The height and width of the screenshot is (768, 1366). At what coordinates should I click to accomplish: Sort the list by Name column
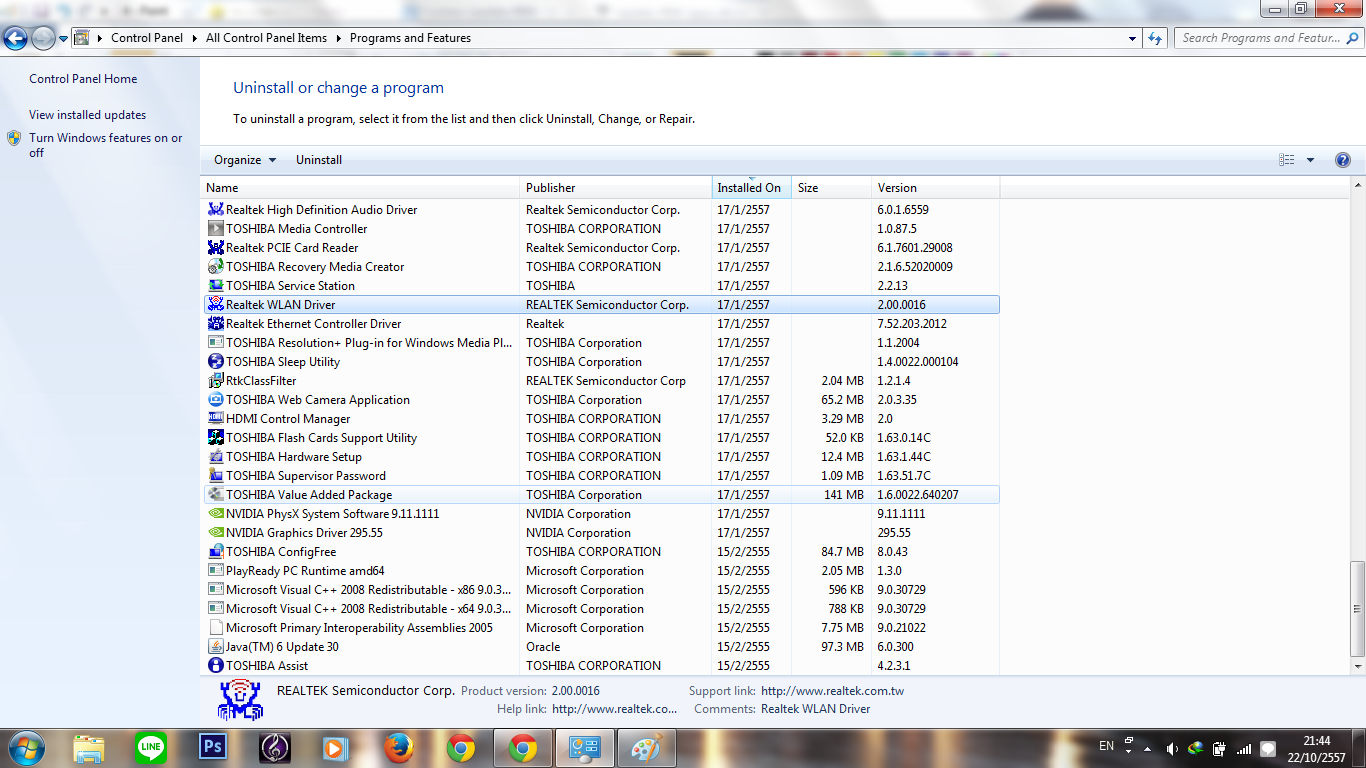tap(361, 188)
